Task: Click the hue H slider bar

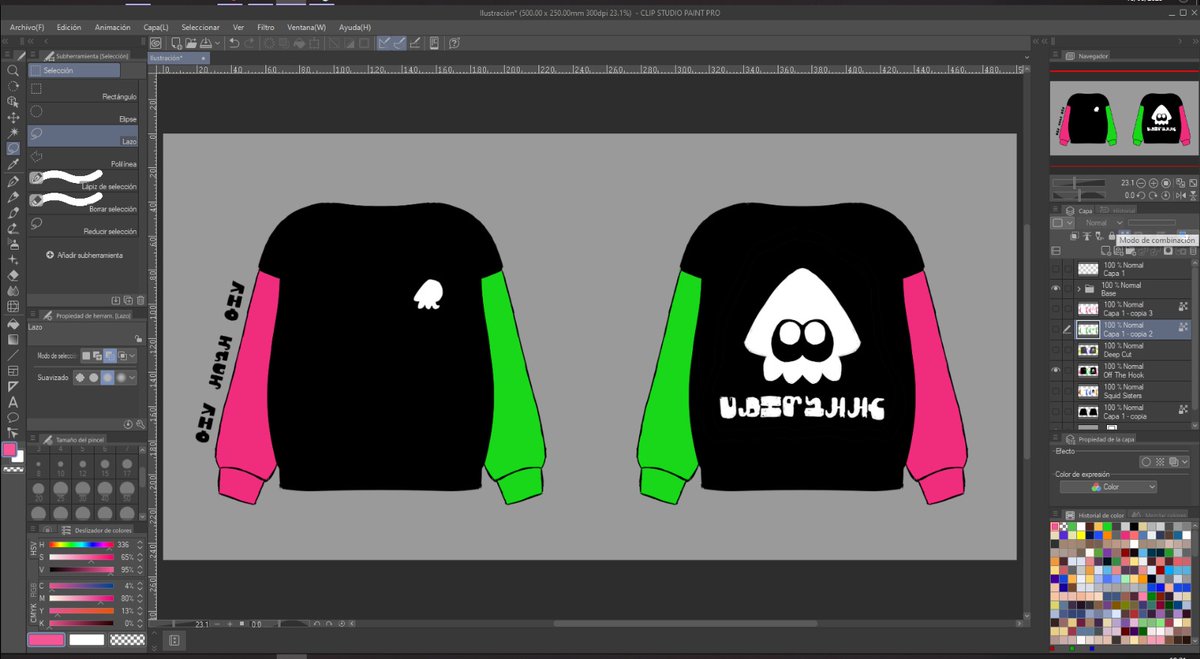Action: [82, 544]
